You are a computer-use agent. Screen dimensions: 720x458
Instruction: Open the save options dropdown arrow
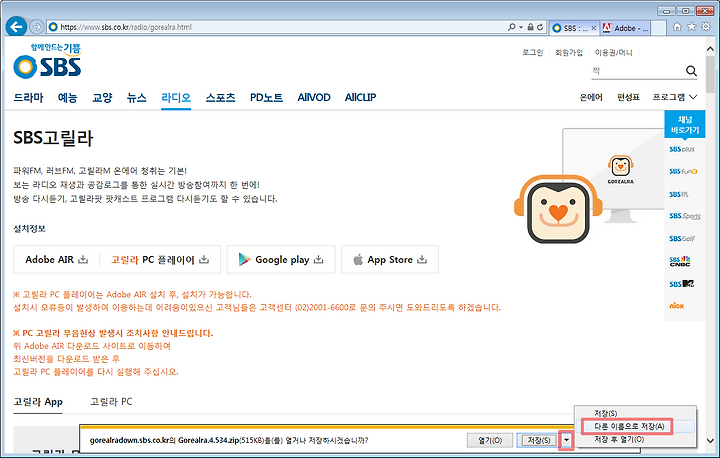click(x=567, y=440)
